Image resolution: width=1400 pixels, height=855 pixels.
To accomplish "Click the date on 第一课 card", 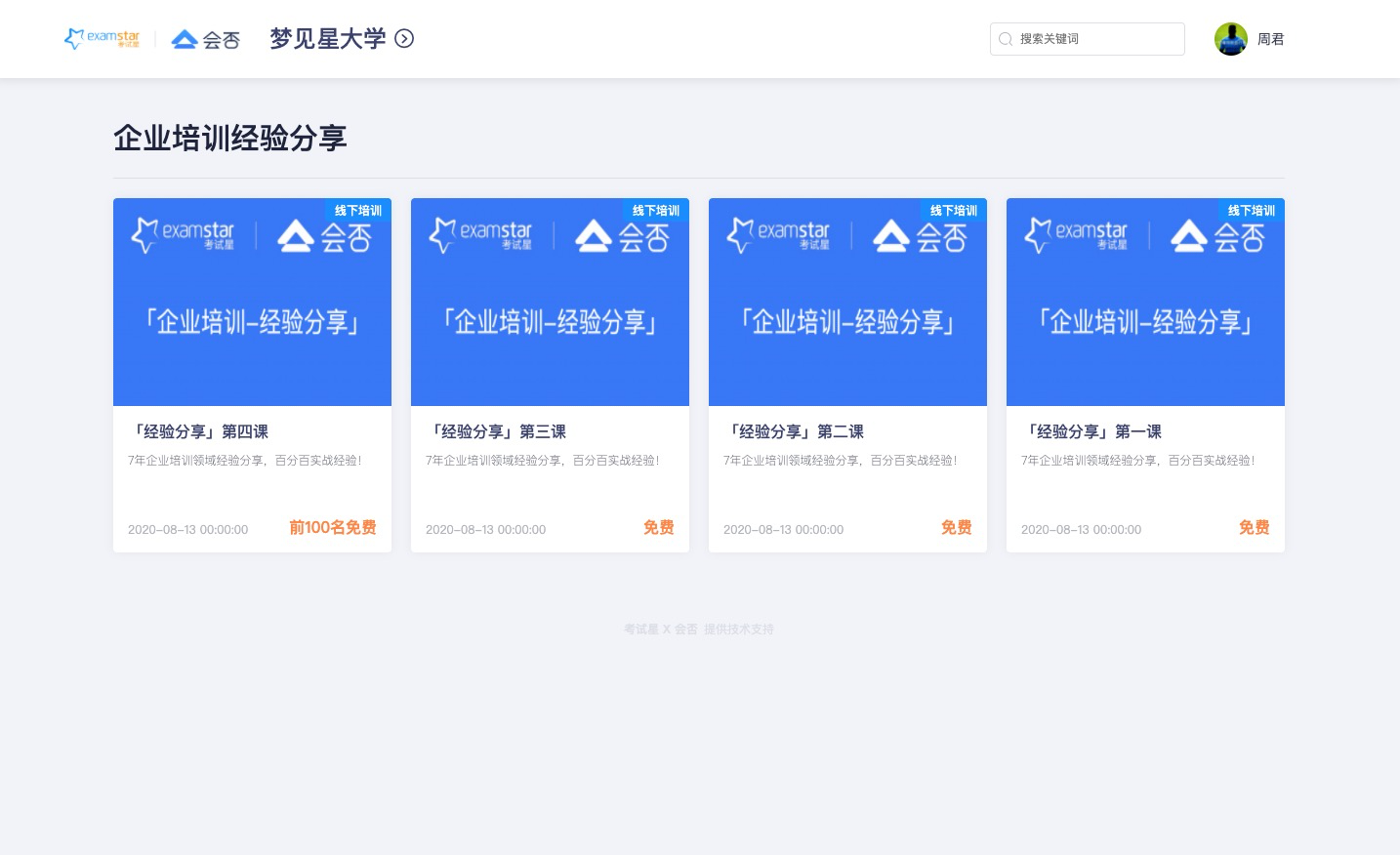I will 1082,530.
